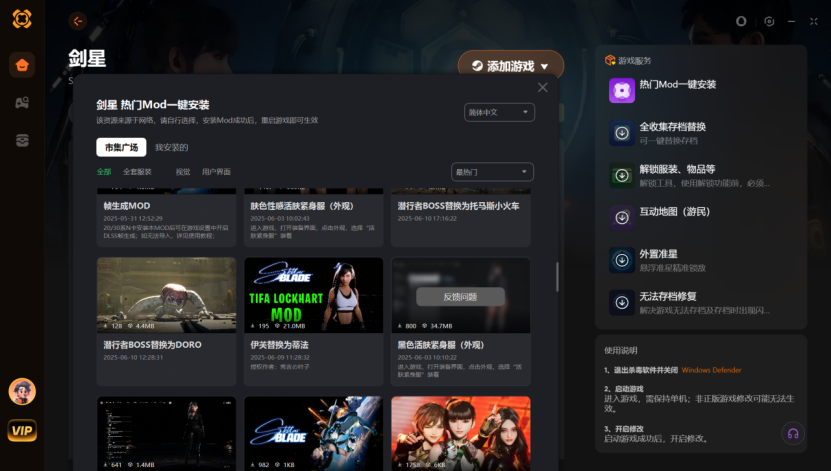Click the 外置准星 download icon
Screen dimensions: 831x471
622,260
